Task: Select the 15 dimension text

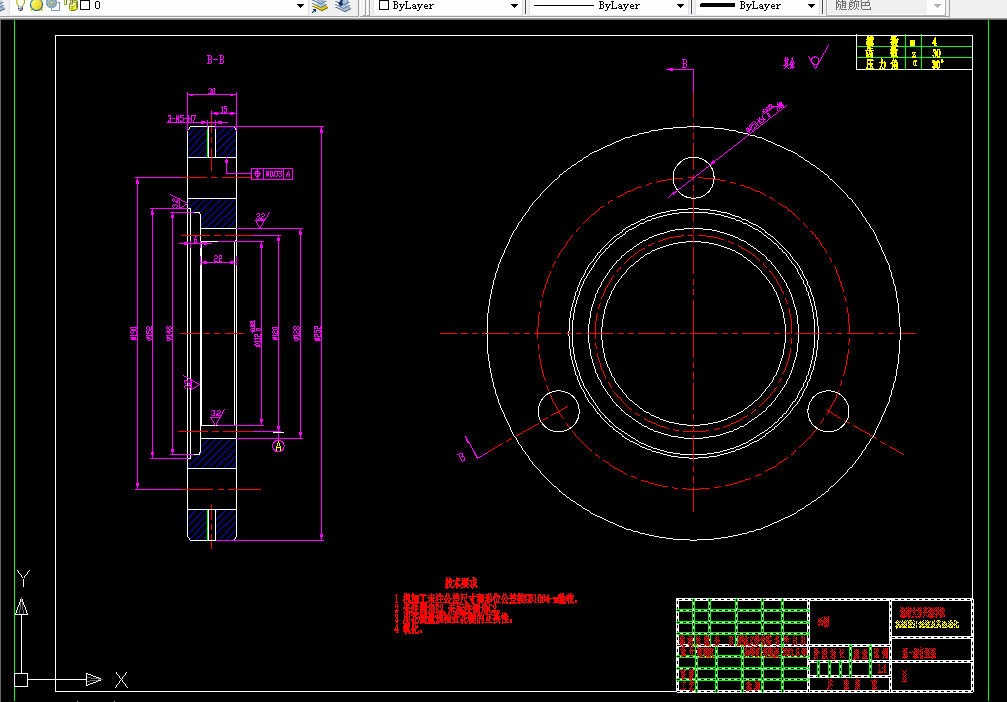Action: point(224,110)
